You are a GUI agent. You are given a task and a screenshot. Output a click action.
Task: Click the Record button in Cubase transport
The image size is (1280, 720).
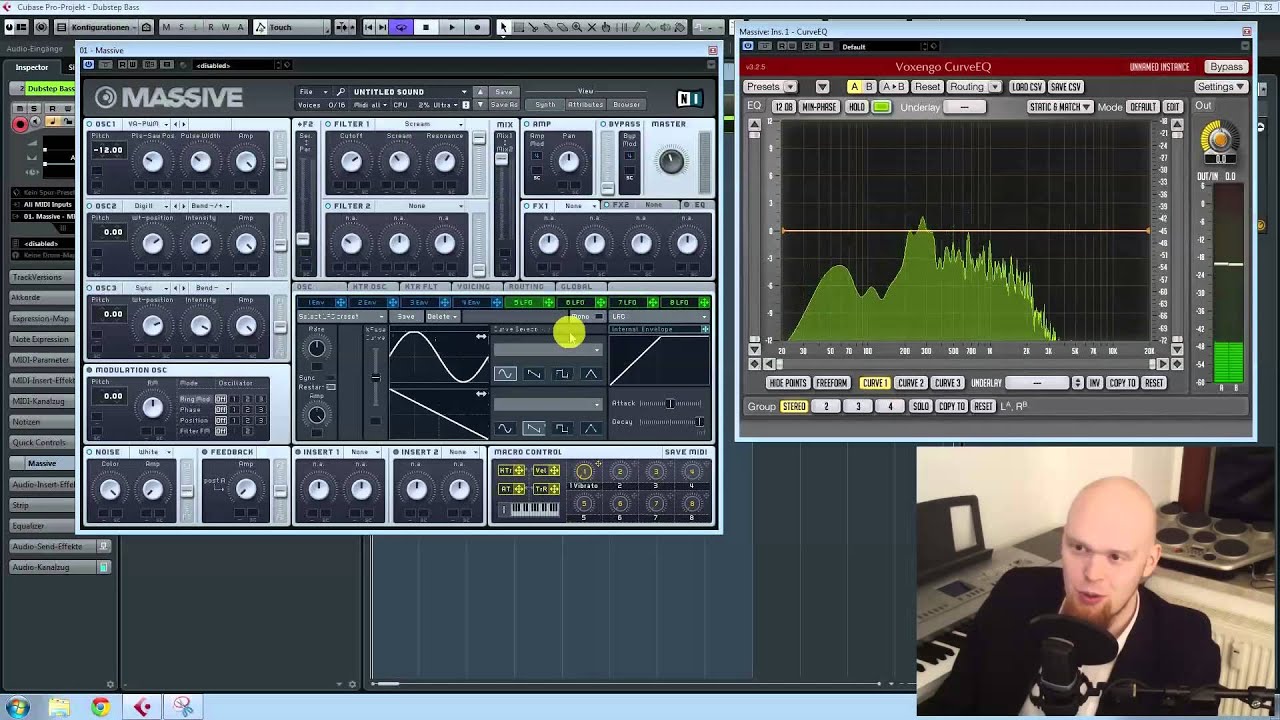(x=477, y=27)
